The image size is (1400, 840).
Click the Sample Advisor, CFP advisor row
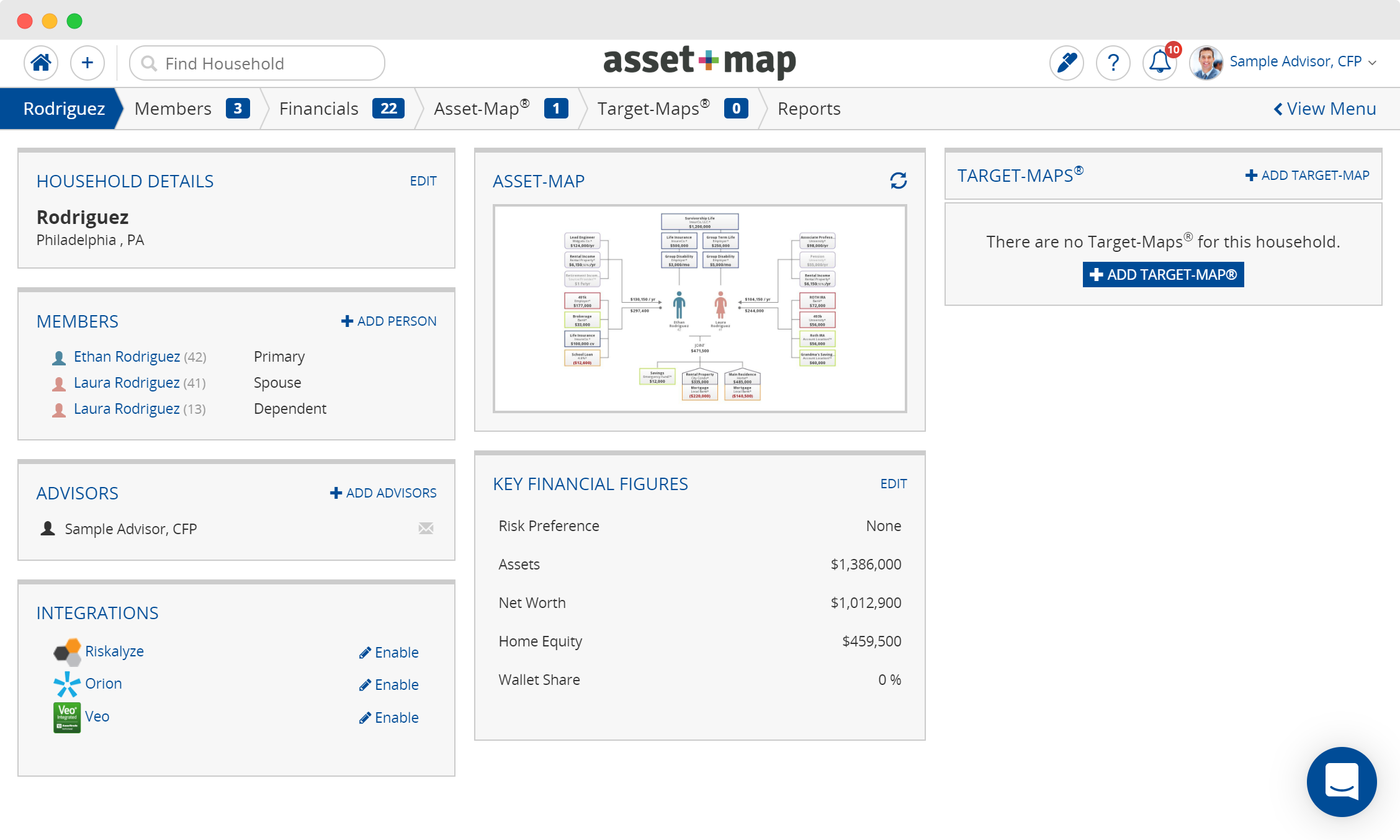[236, 529]
